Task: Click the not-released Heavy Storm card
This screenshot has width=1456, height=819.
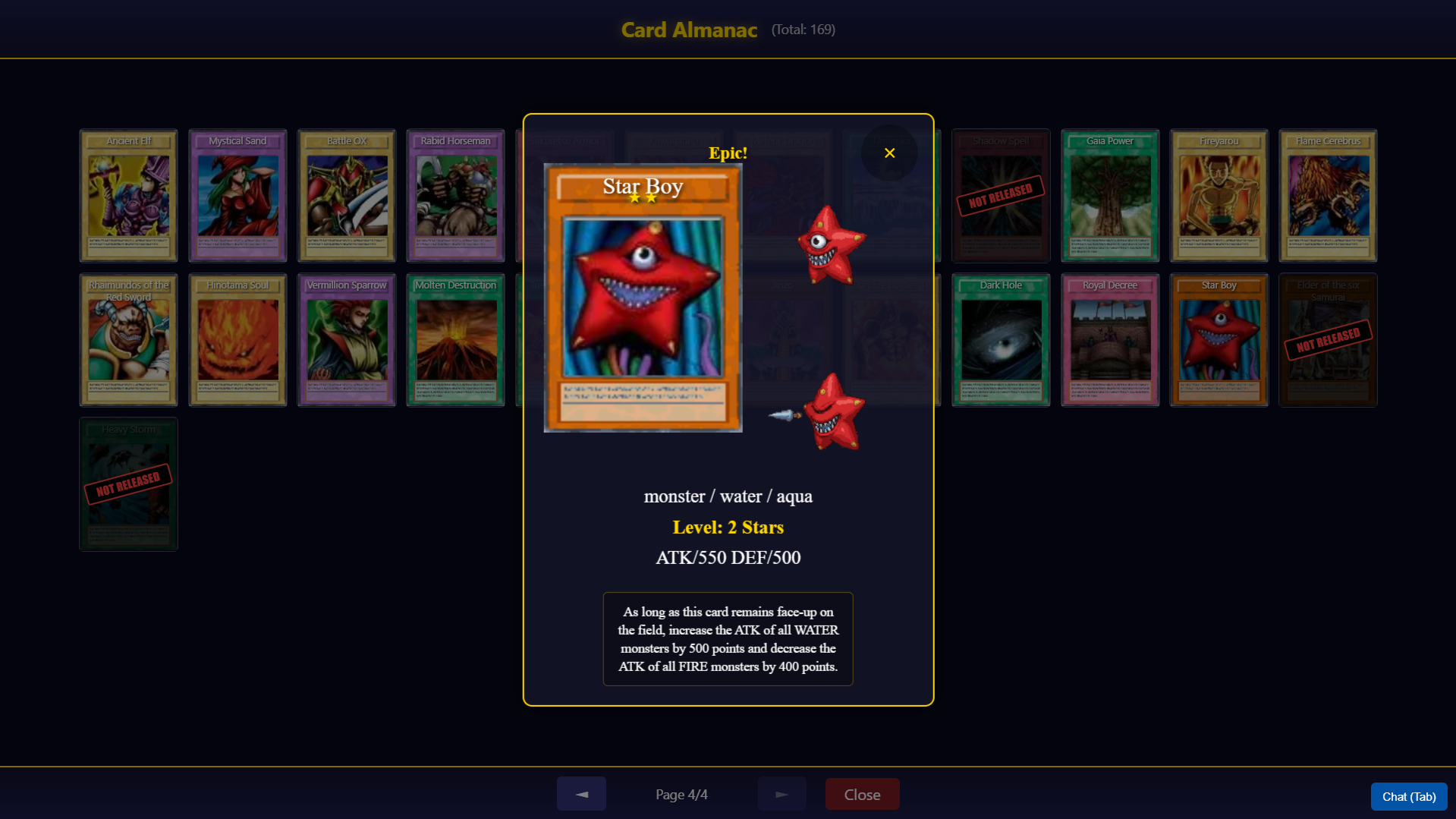Action: pos(128,484)
